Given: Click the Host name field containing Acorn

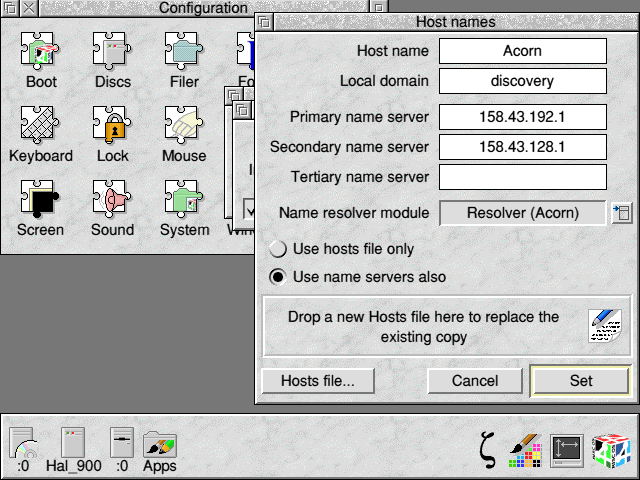Looking at the screenshot, I should point(522,51).
